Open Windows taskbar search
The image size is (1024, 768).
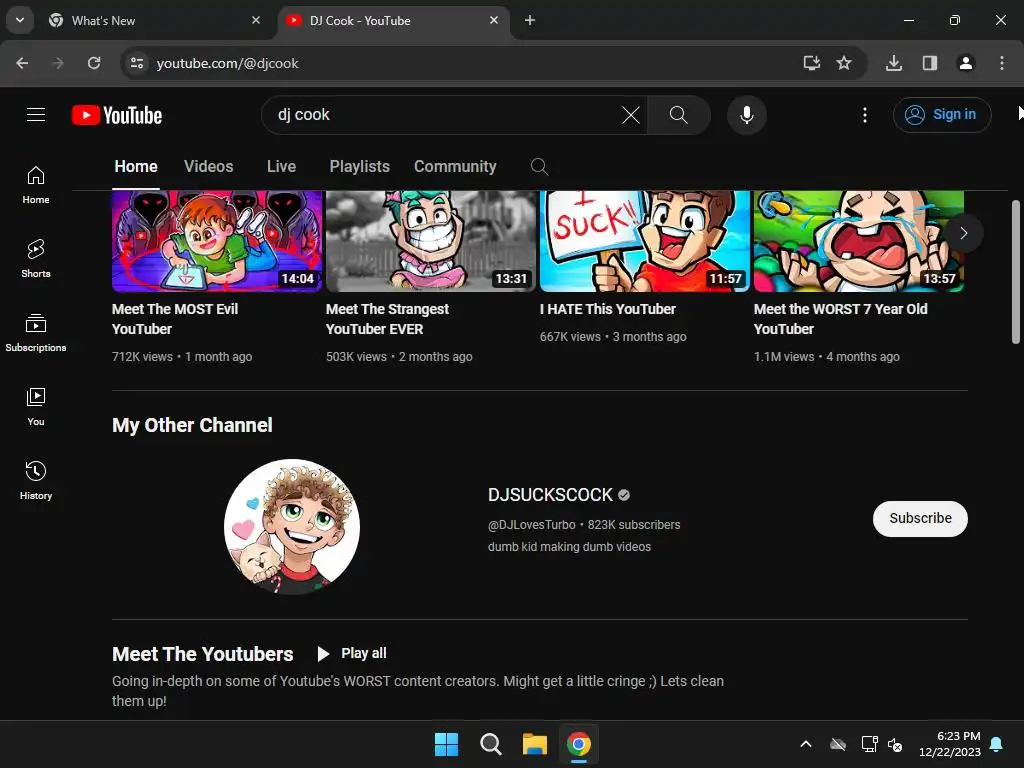coord(490,744)
